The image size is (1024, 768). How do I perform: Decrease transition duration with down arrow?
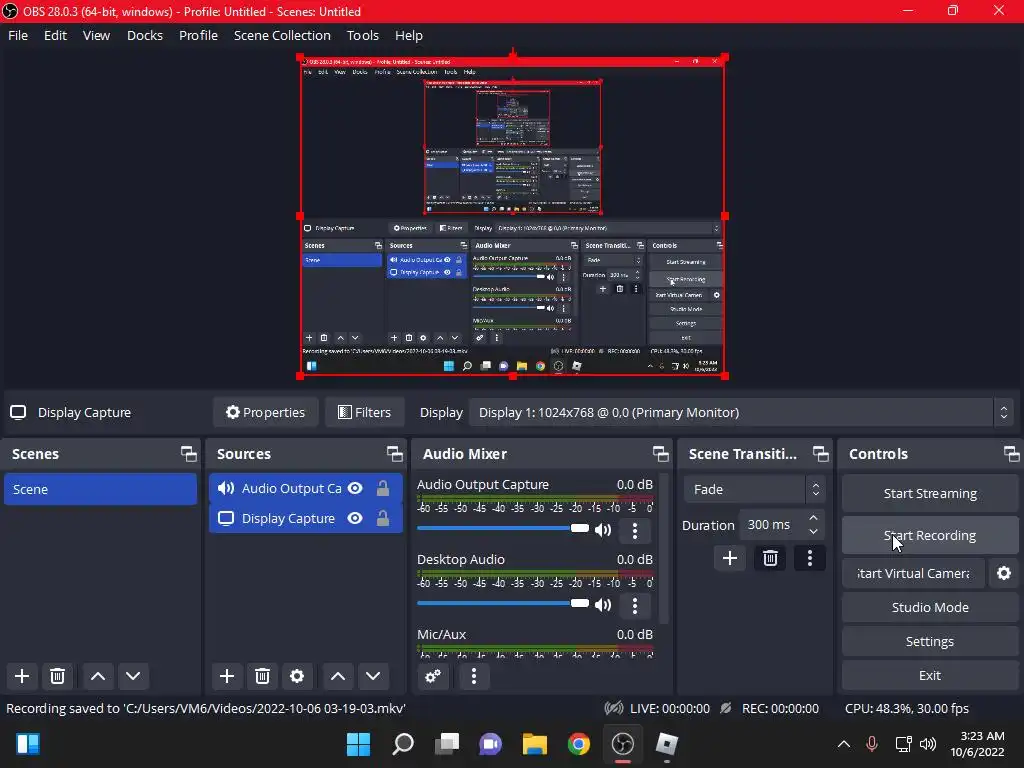(813, 532)
